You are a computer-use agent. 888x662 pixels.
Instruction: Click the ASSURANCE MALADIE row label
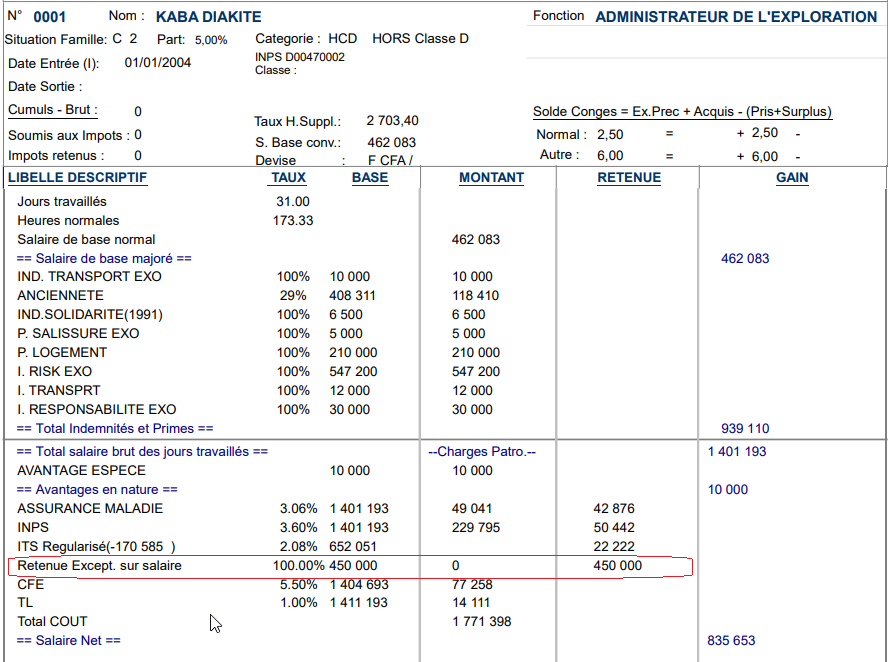coord(90,509)
